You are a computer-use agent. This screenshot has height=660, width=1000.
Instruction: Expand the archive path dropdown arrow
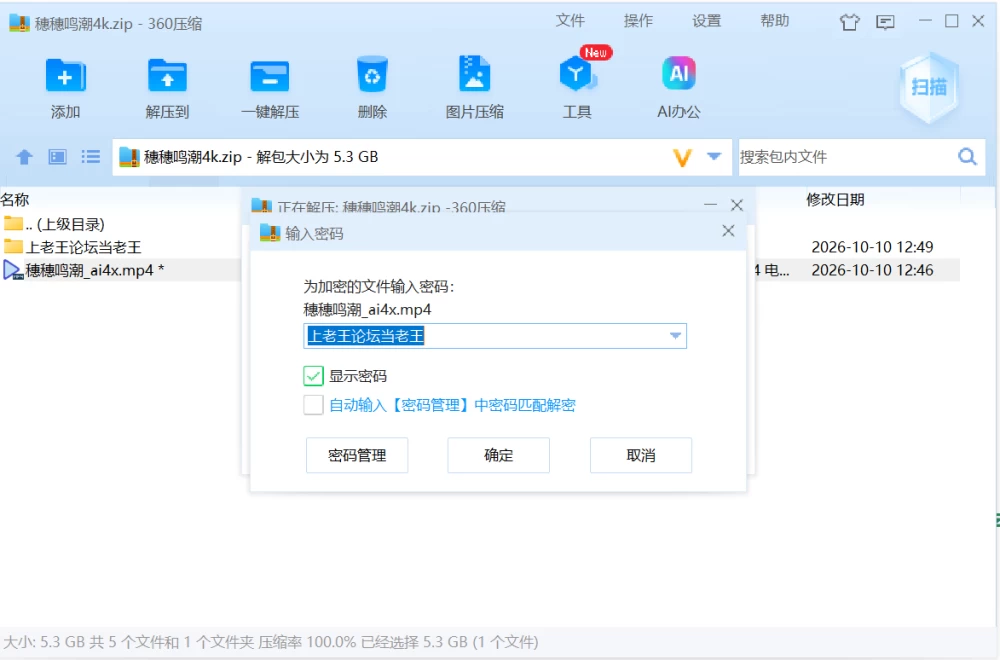coord(714,157)
